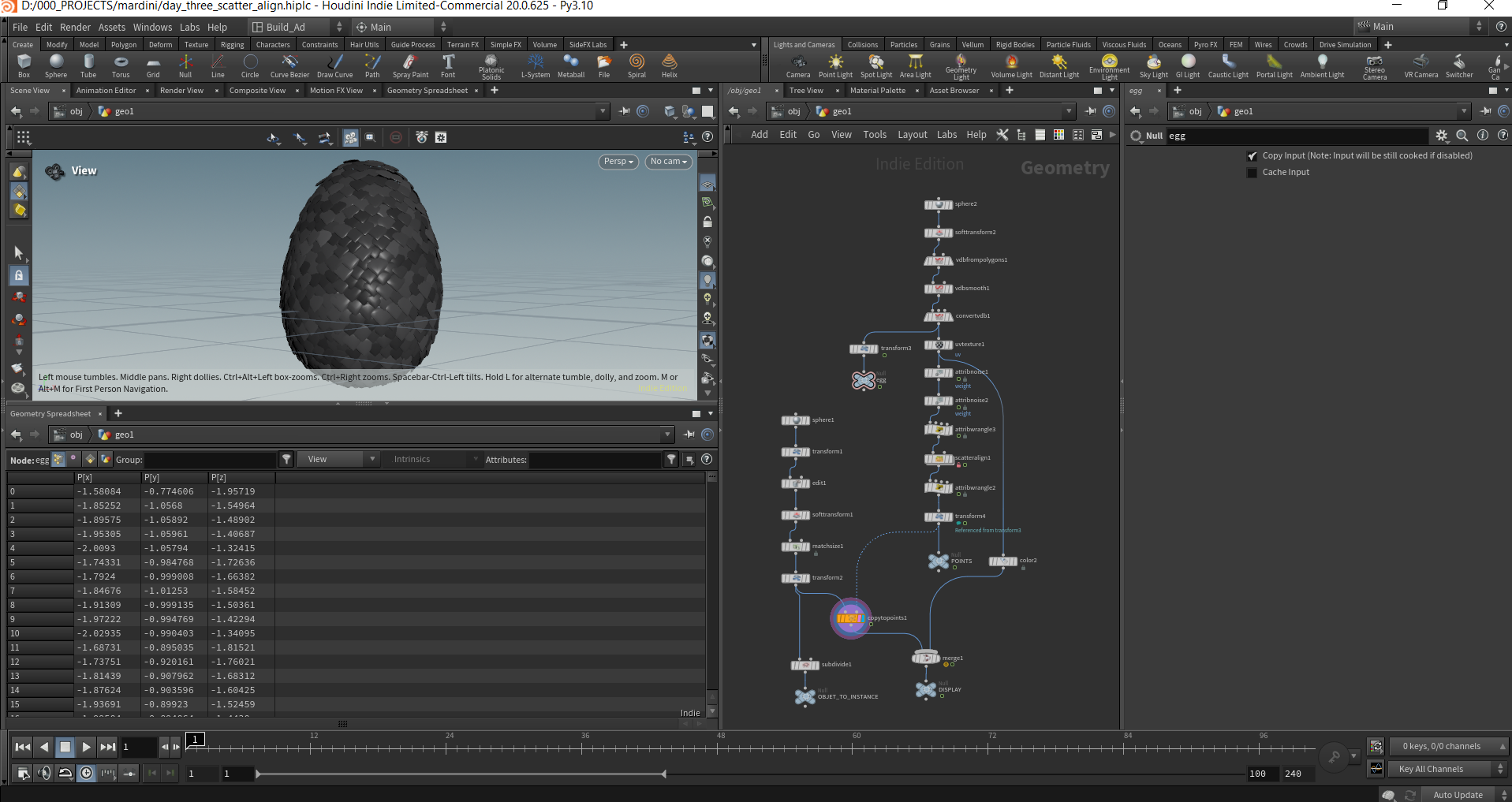The width and height of the screenshot is (1512, 802).
Task: Select the Switcher shelf tool
Action: pos(1459,65)
